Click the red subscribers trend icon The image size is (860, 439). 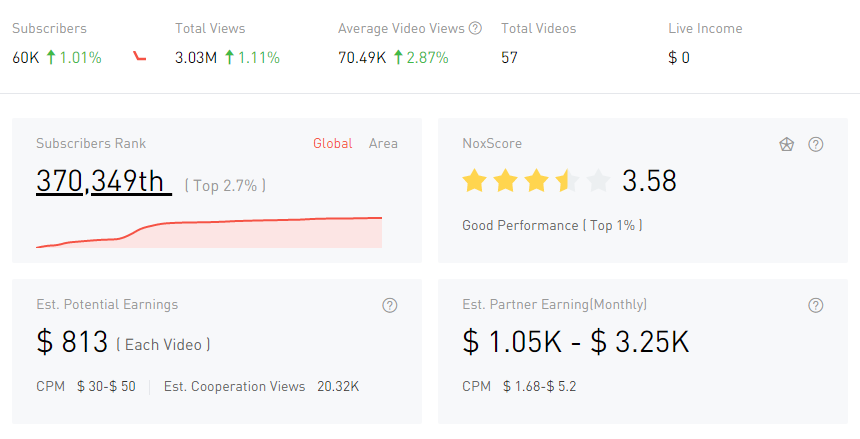click(140, 57)
